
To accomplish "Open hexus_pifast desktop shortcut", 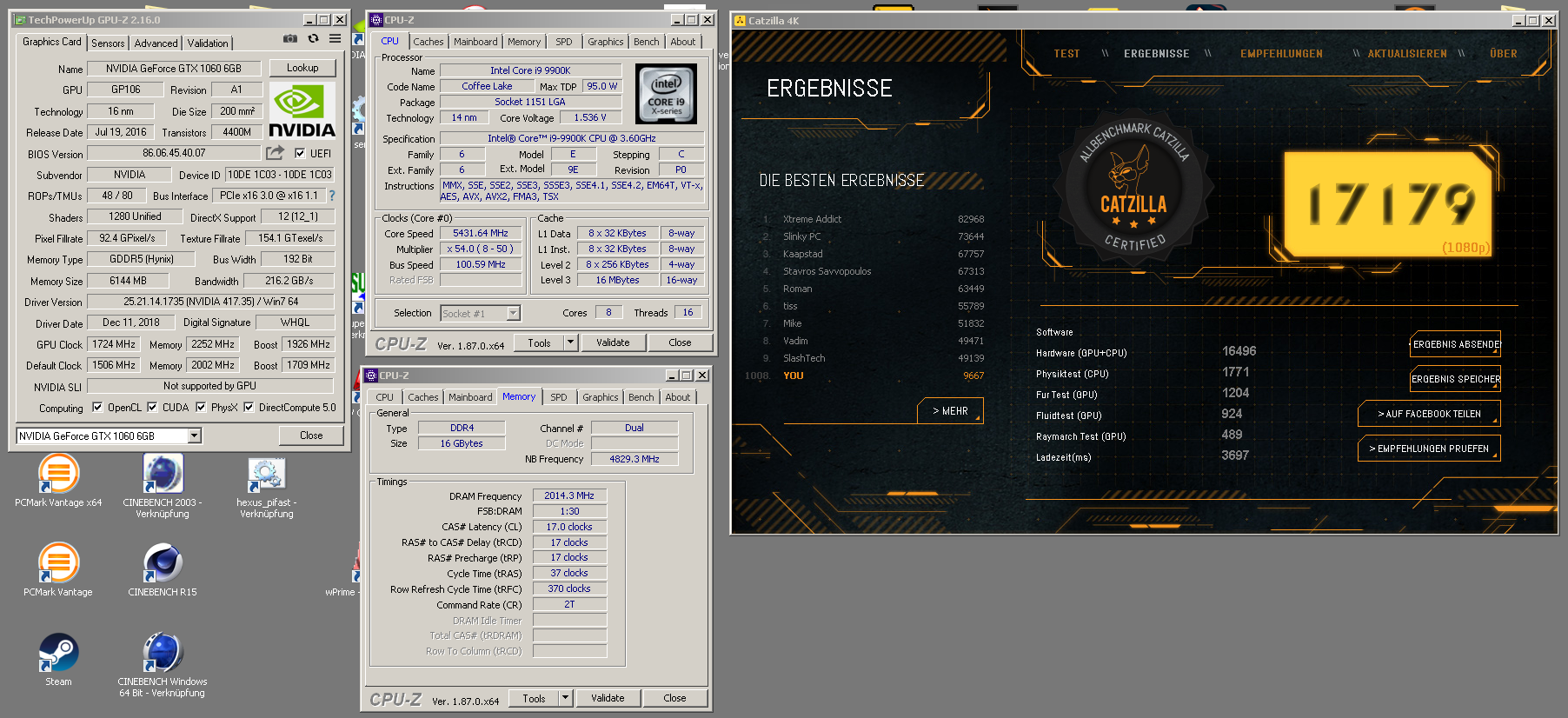I will [x=267, y=488].
